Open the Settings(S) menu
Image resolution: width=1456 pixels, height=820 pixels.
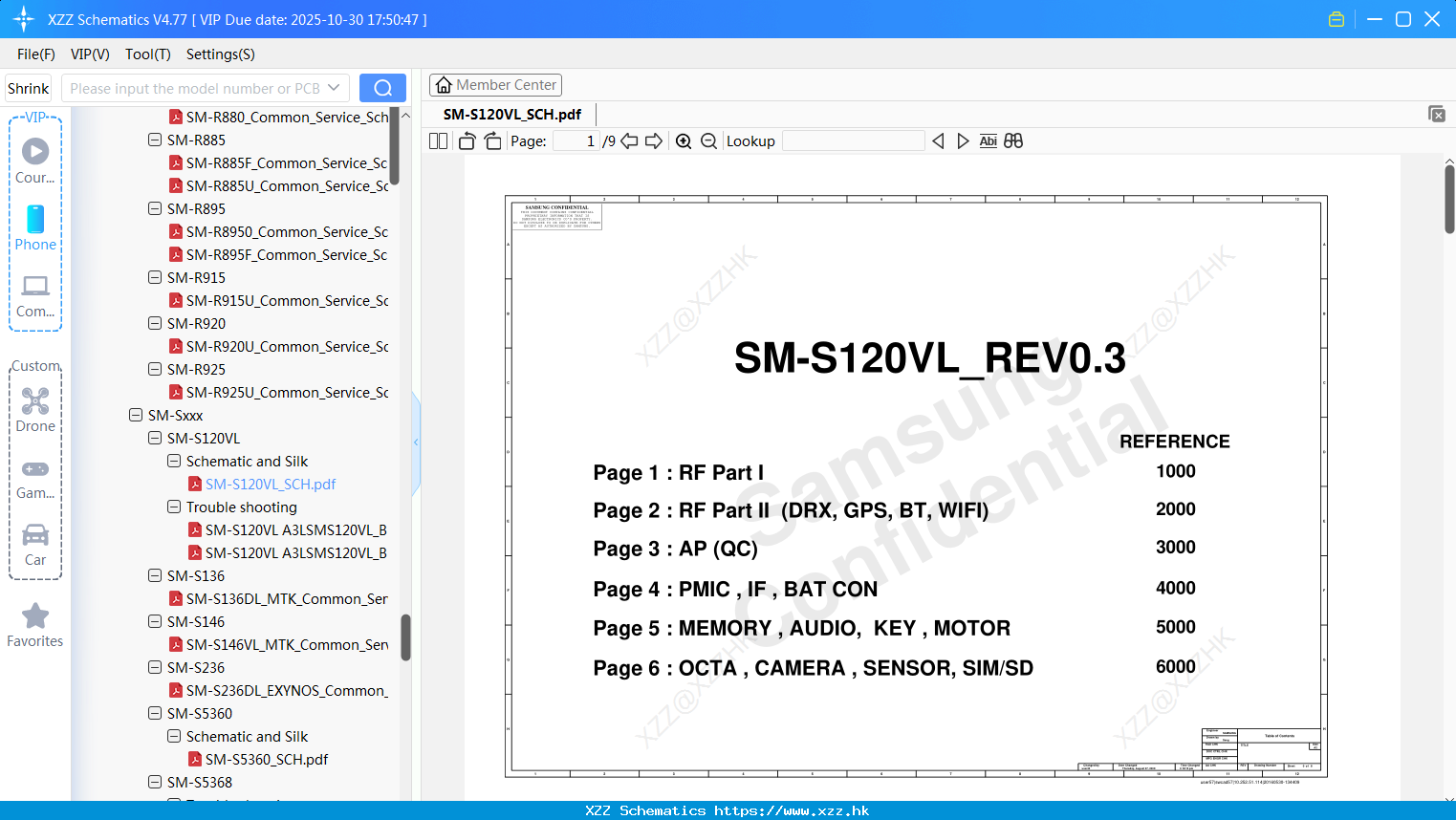221,54
